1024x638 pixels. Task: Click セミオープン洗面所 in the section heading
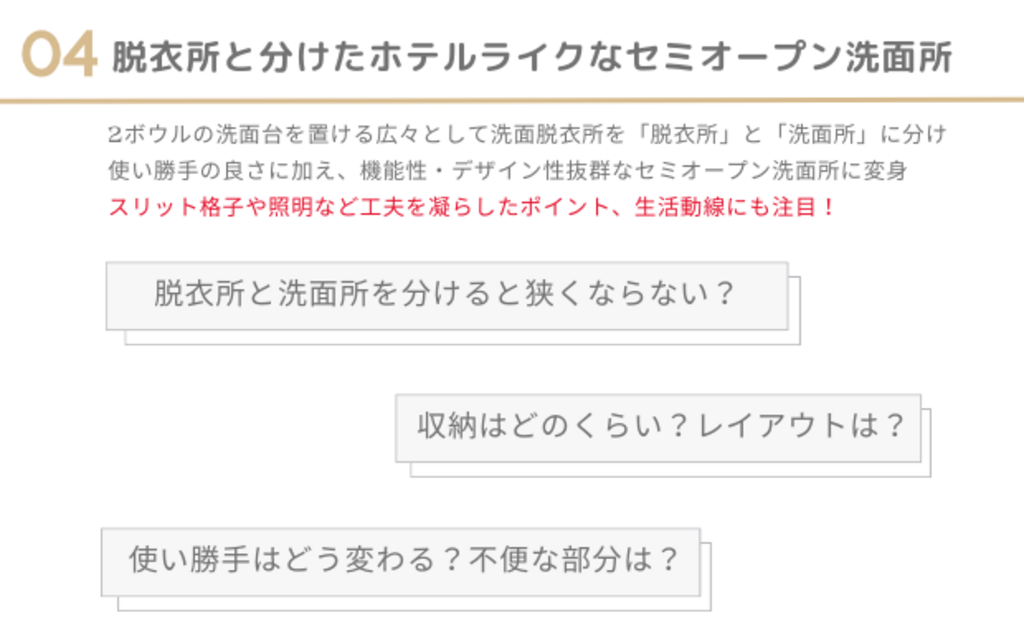point(783,58)
